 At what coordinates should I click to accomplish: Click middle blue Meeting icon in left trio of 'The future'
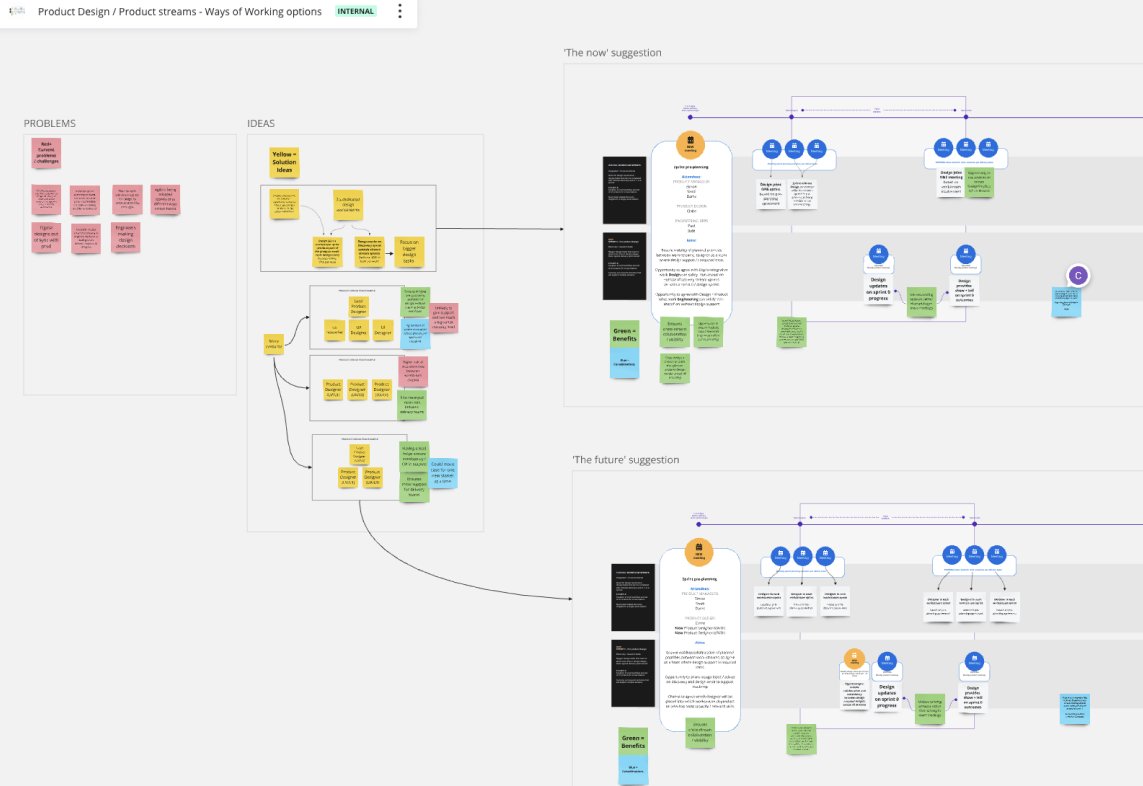803,556
